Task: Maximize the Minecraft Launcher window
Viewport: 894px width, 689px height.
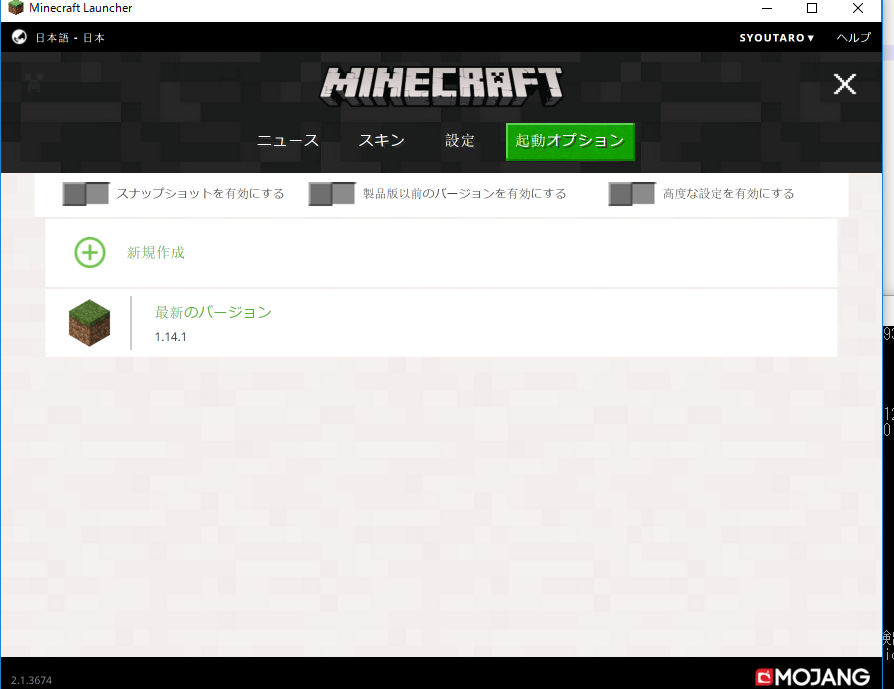Action: point(812,8)
